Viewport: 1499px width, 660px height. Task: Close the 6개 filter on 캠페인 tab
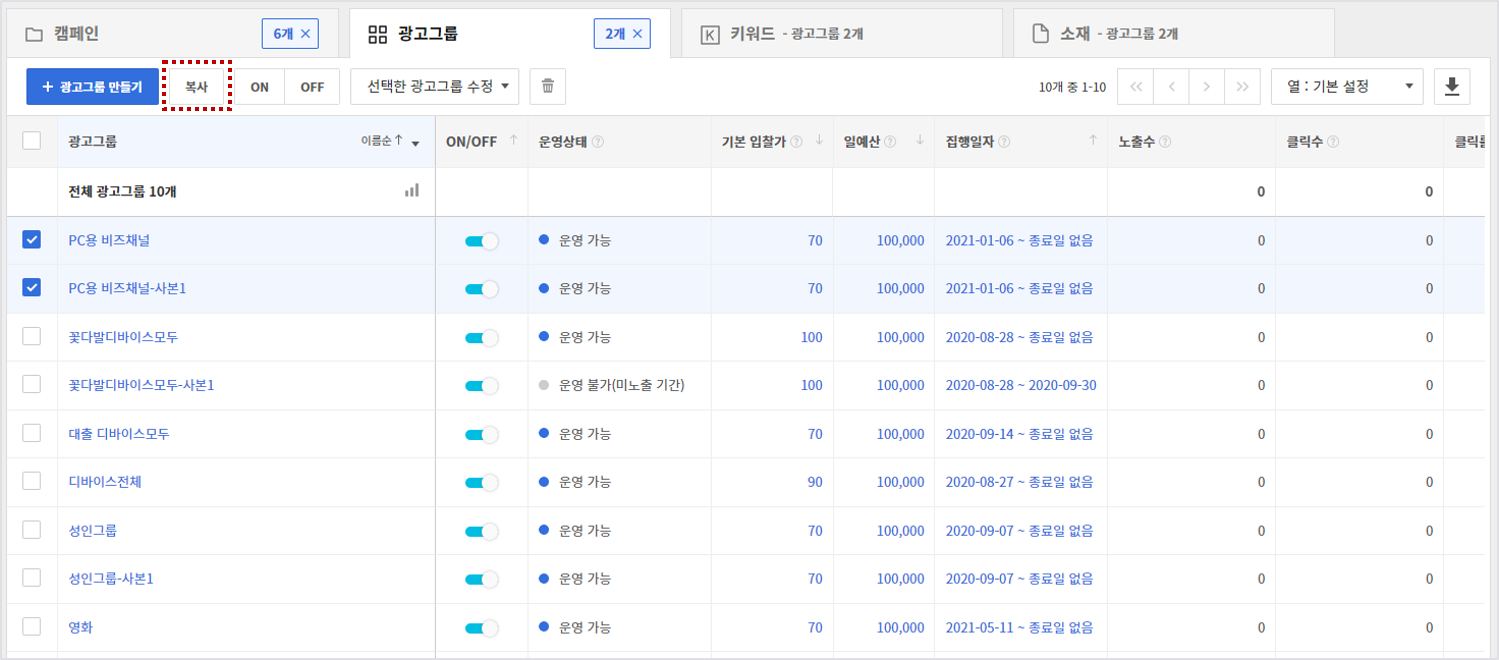tap(305, 34)
